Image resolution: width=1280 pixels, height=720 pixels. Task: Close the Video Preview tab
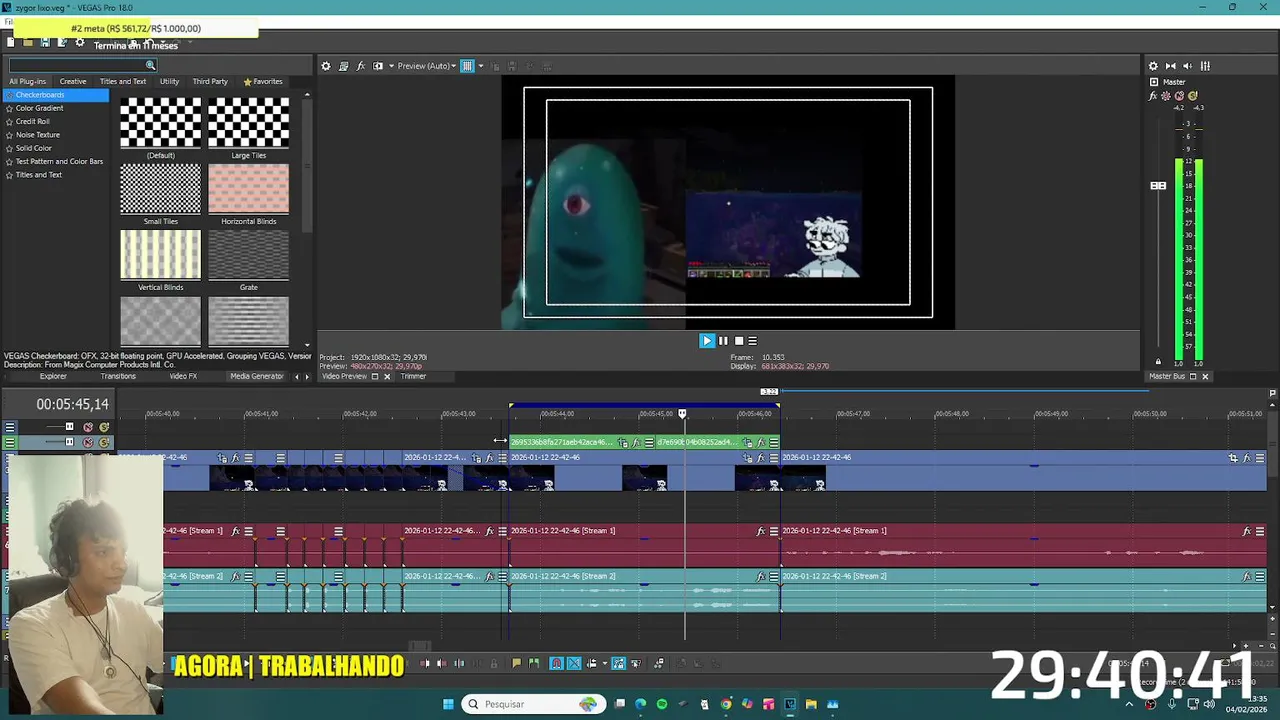(387, 377)
